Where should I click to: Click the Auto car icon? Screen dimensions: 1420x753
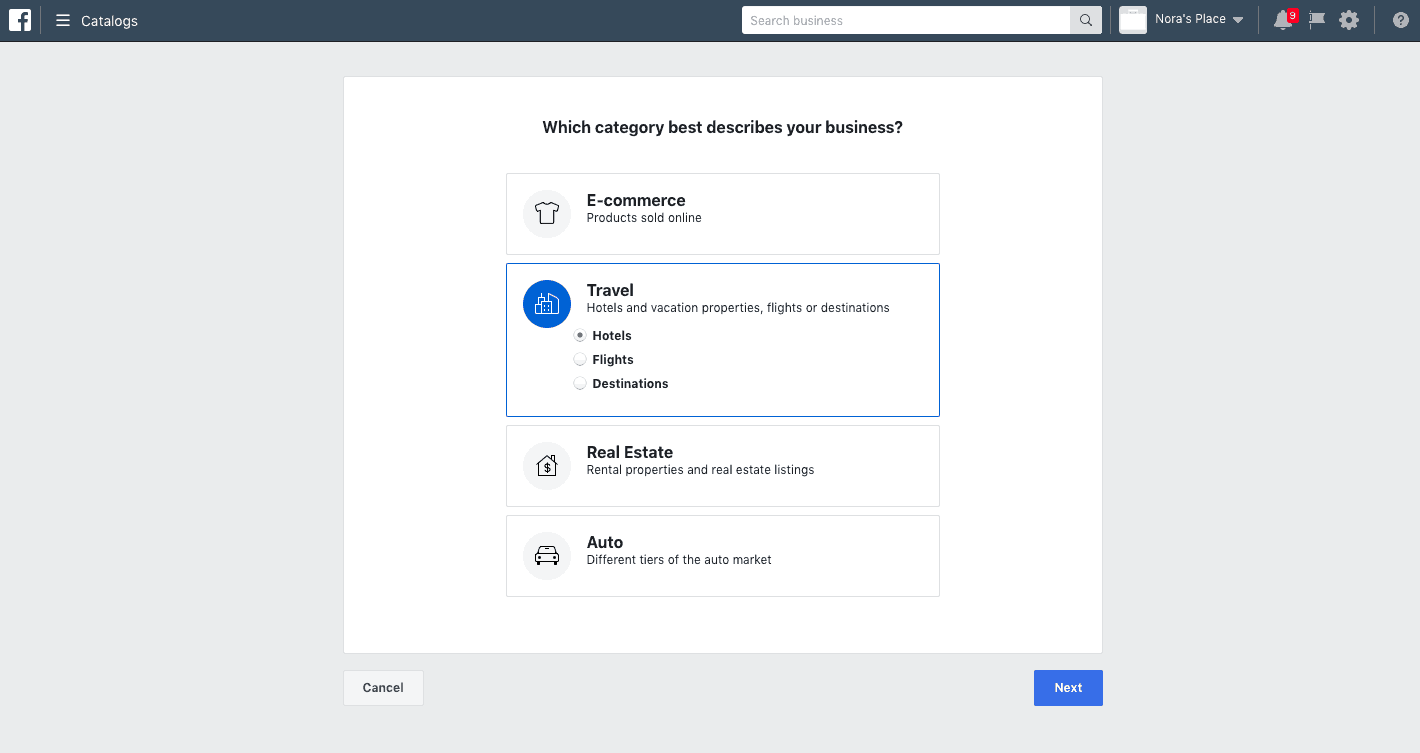pos(547,555)
